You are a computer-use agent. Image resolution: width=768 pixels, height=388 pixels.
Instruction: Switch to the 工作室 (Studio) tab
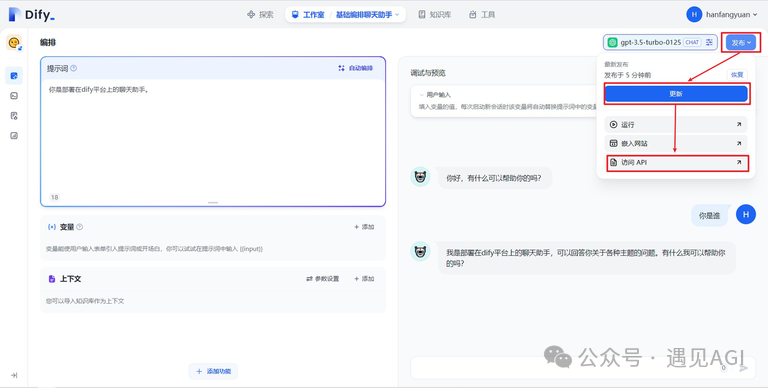(308, 15)
